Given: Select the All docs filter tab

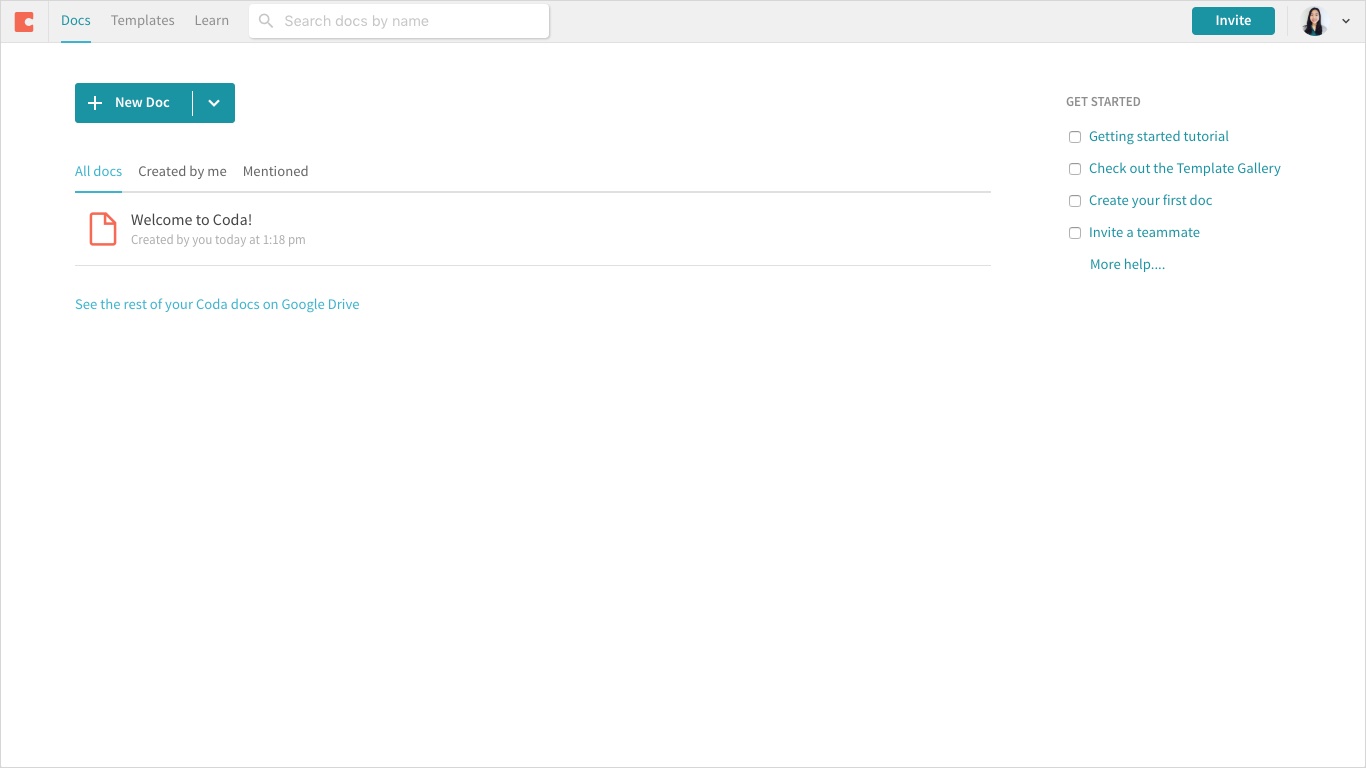Looking at the screenshot, I should 98,171.
